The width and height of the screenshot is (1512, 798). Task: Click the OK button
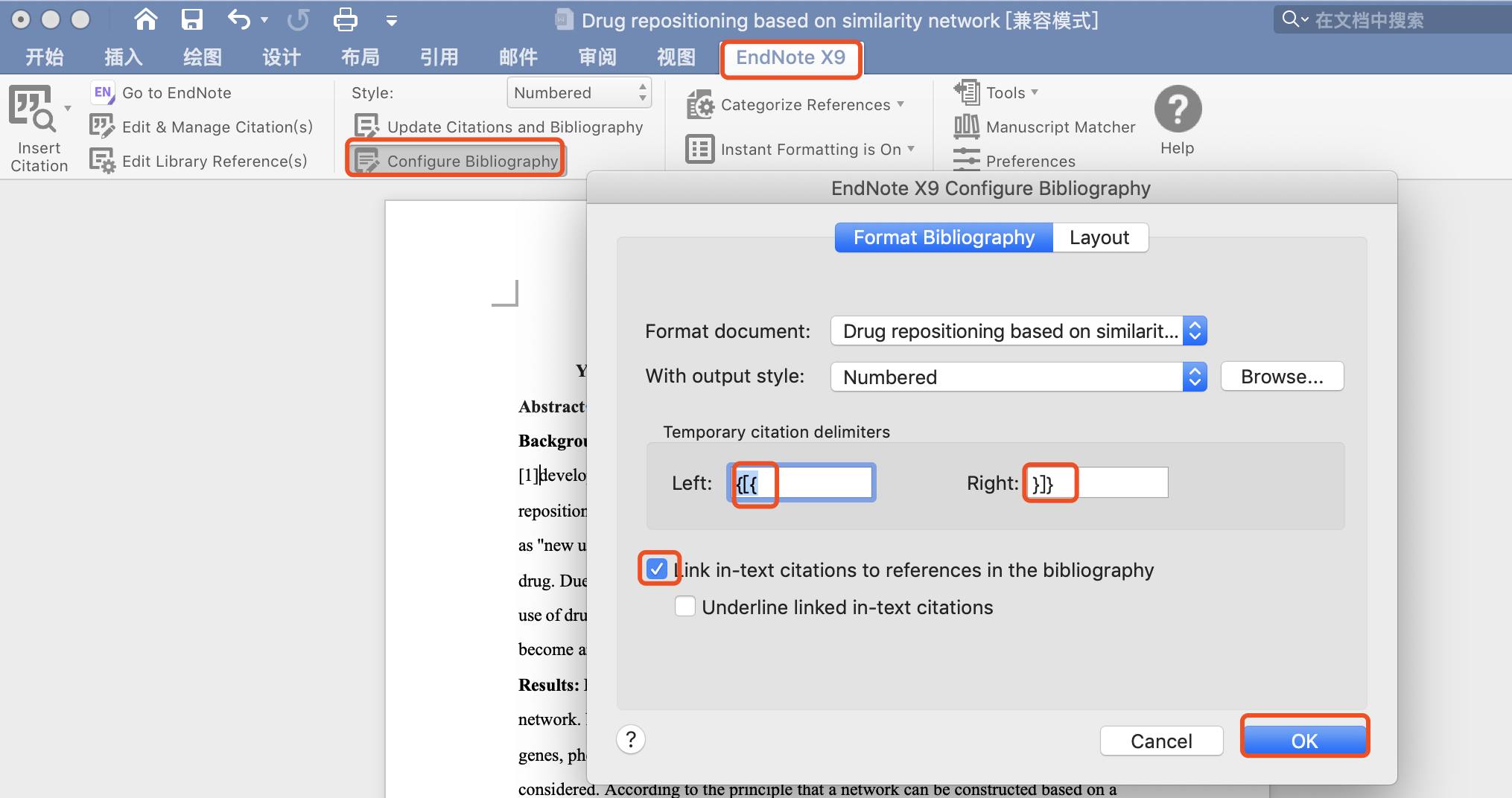(x=1304, y=741)
